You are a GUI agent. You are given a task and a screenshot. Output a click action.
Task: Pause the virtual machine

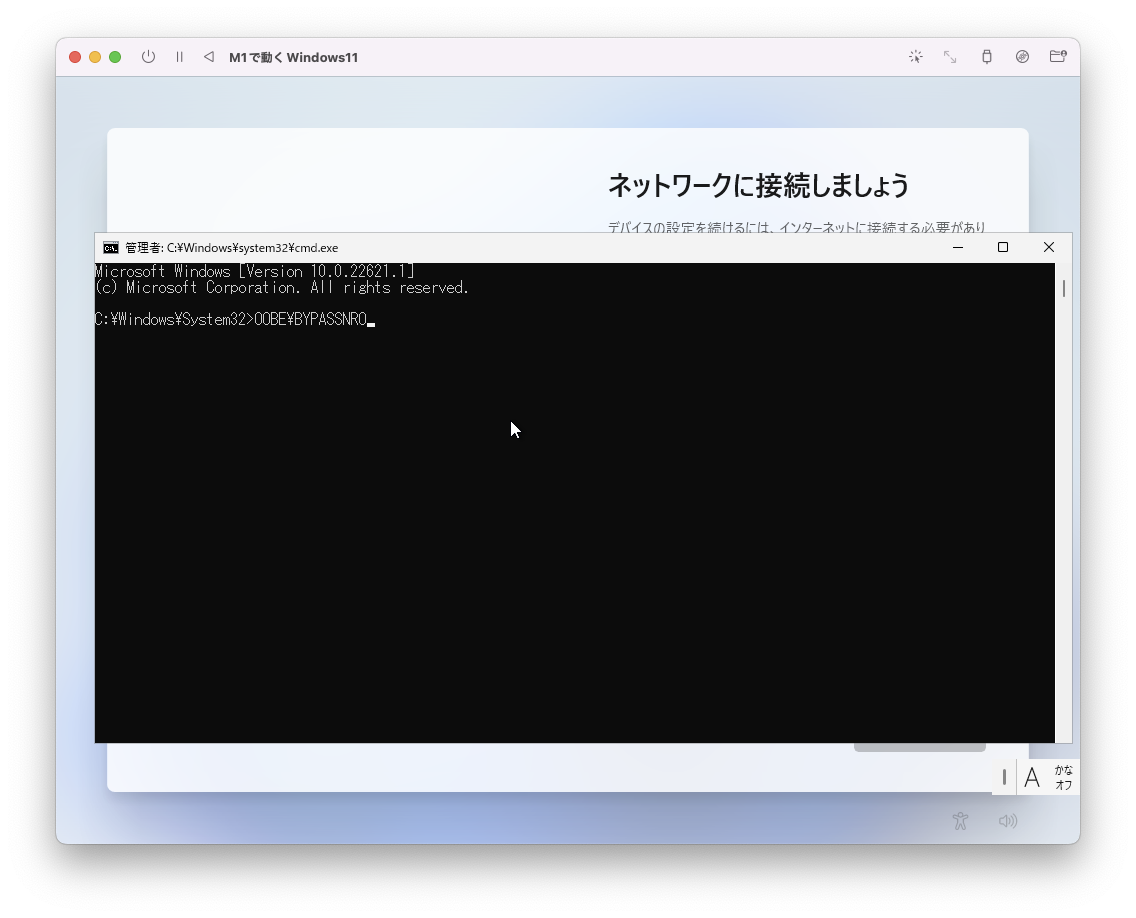pos(180,57)
